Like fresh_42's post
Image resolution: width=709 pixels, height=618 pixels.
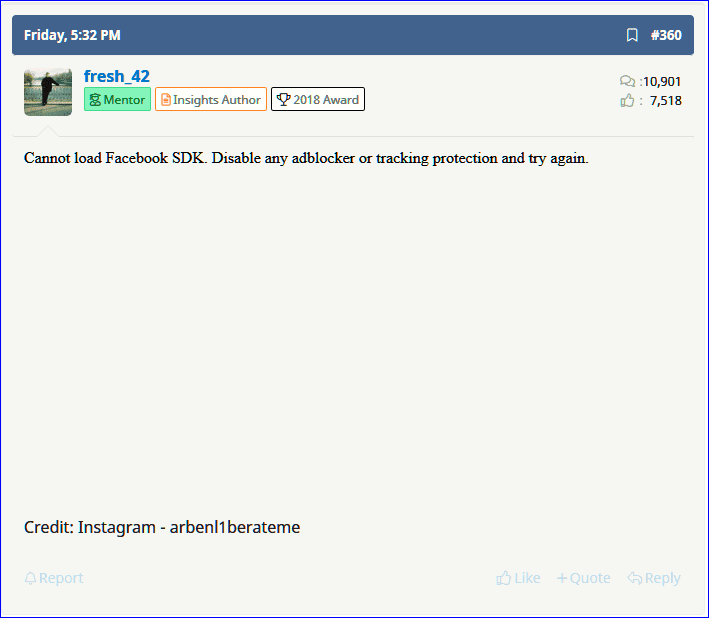518,578
